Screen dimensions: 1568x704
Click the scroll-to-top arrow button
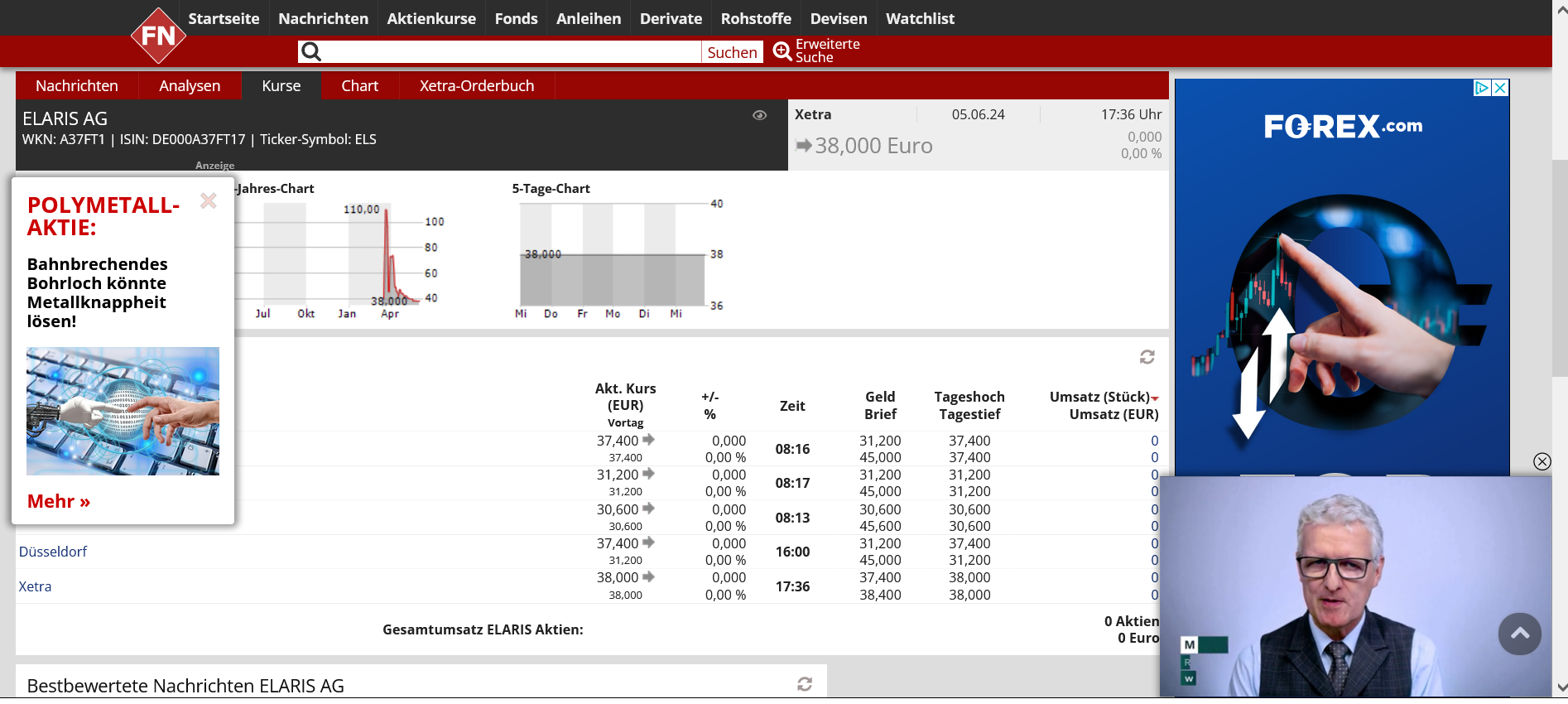[x=1519, y=634]
